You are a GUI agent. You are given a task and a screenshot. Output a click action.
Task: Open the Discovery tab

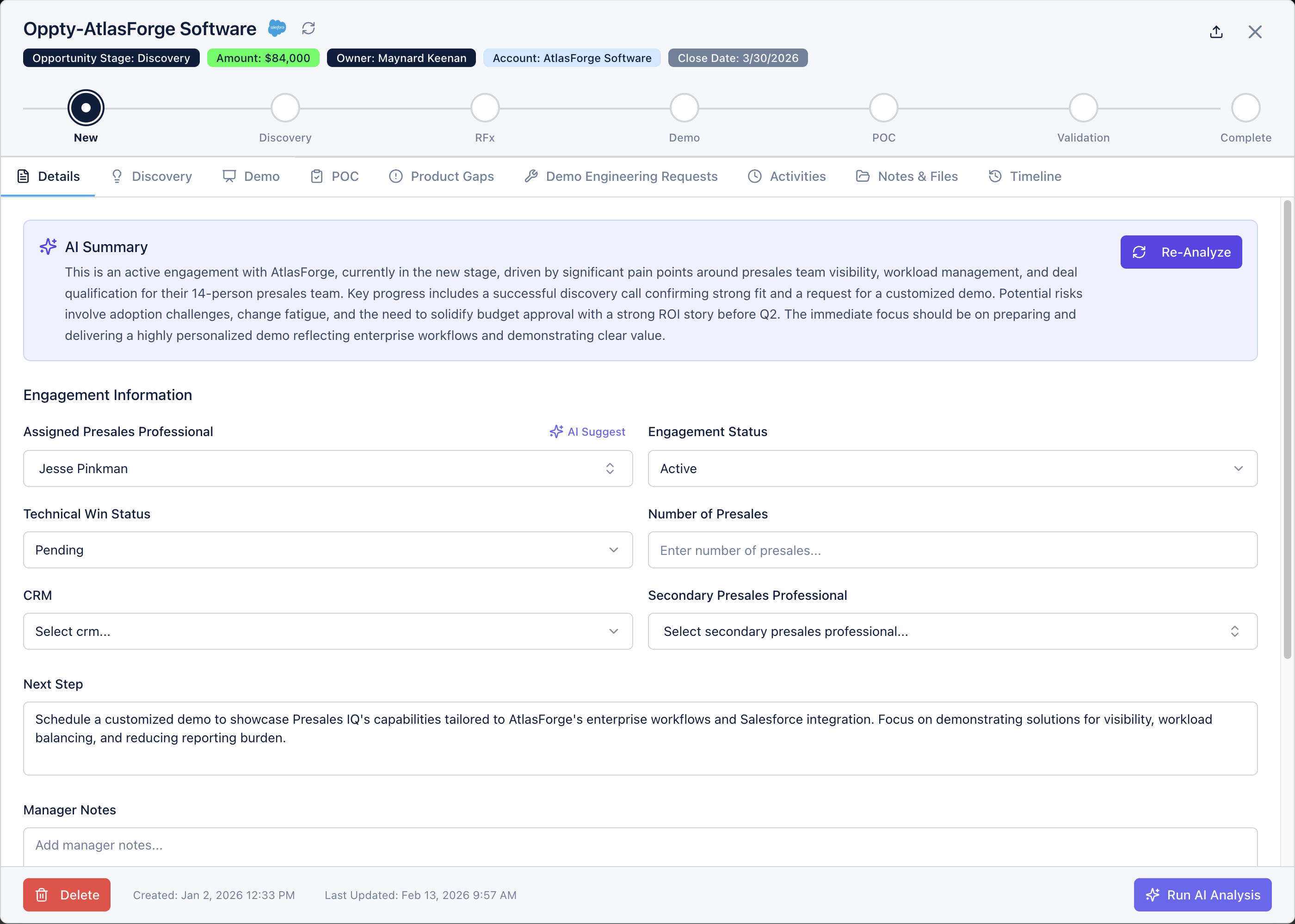(151, 176)
